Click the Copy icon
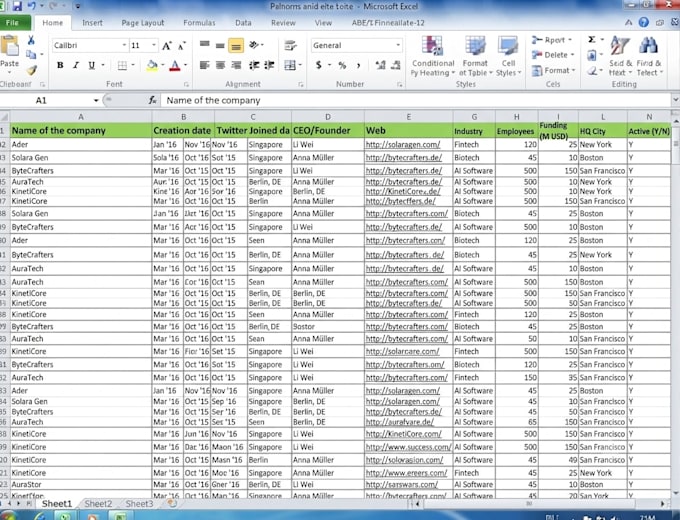This screenshot has width=680, height=520. (31, 54)
